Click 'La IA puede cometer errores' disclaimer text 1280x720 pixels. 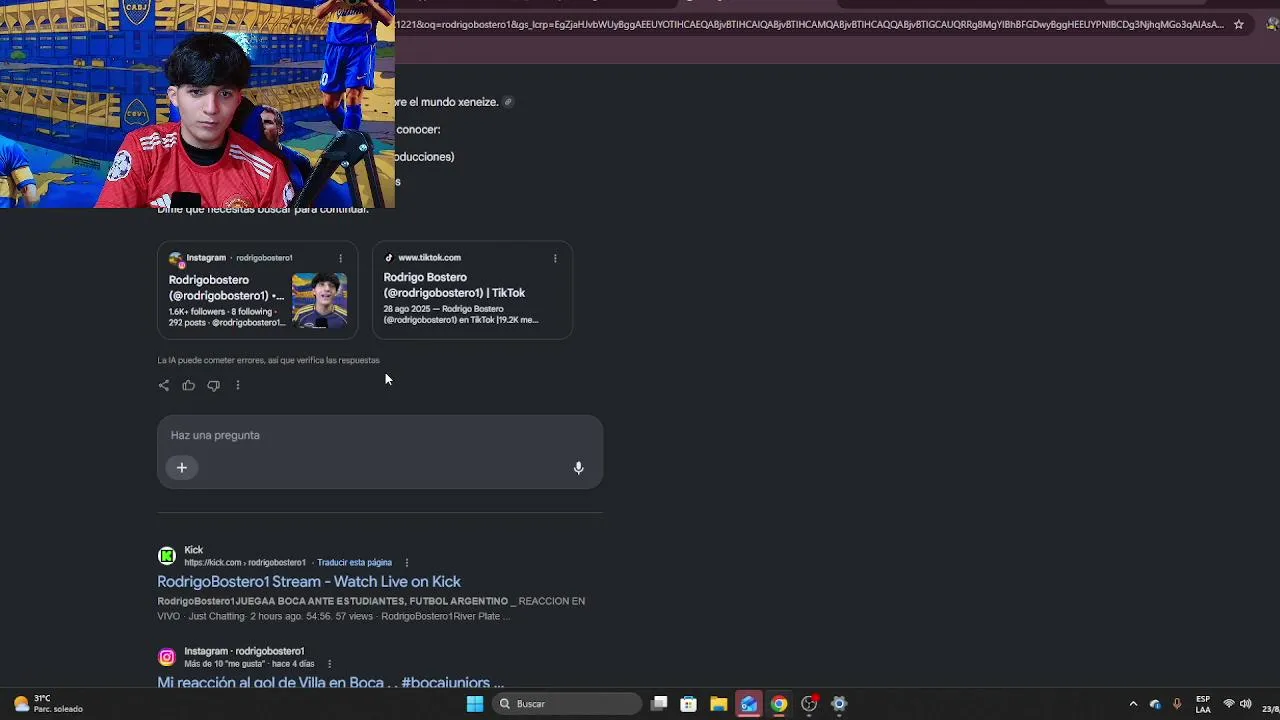click(x=268, y=360)
